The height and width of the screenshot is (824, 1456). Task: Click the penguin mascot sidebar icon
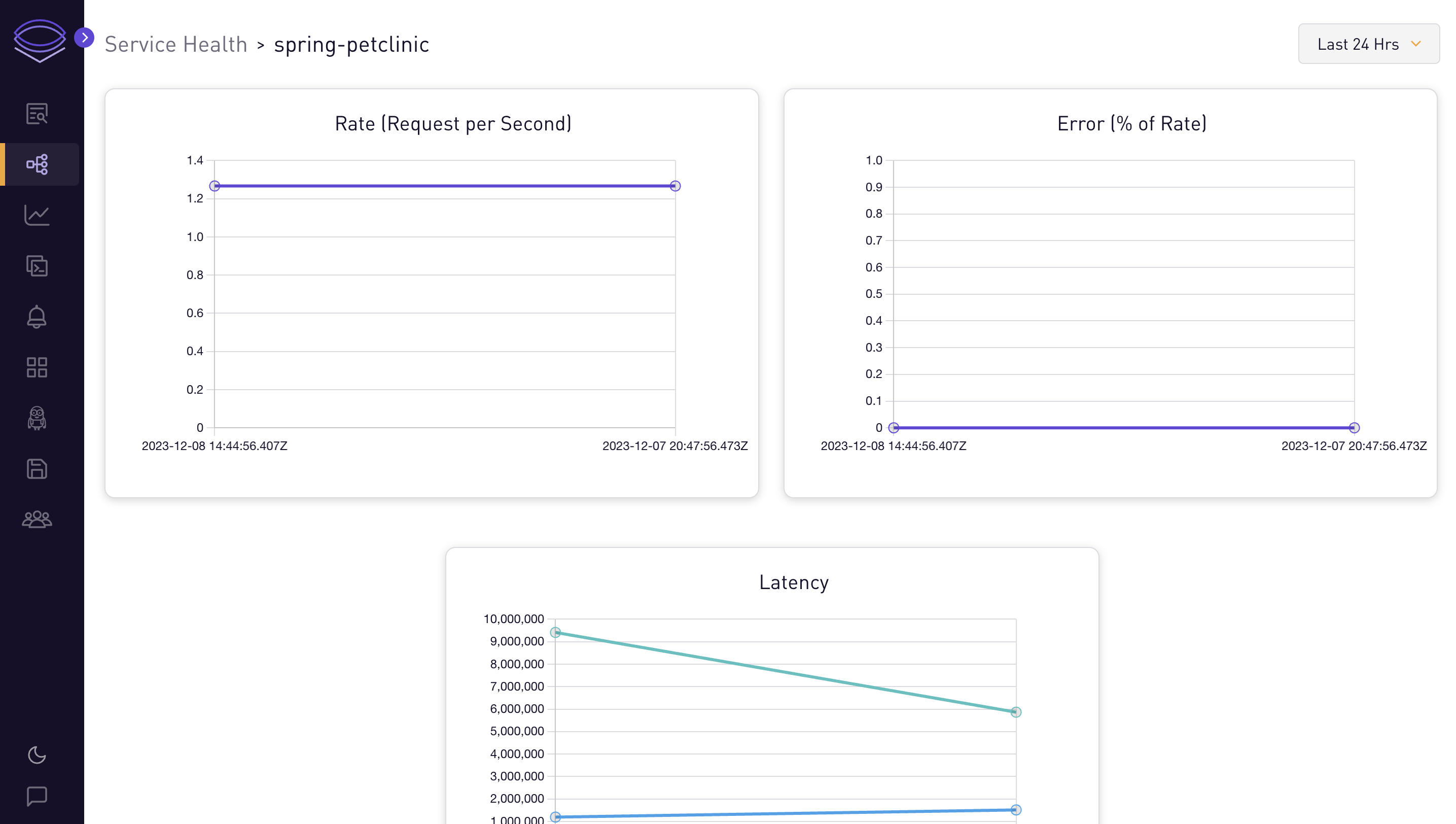click(37, 418)
